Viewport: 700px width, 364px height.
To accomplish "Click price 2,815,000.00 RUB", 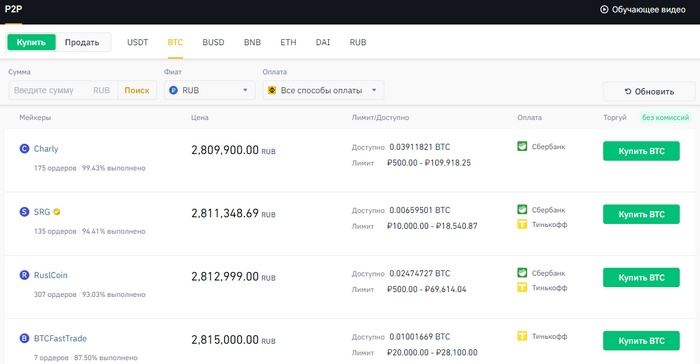I will (233, 340).
